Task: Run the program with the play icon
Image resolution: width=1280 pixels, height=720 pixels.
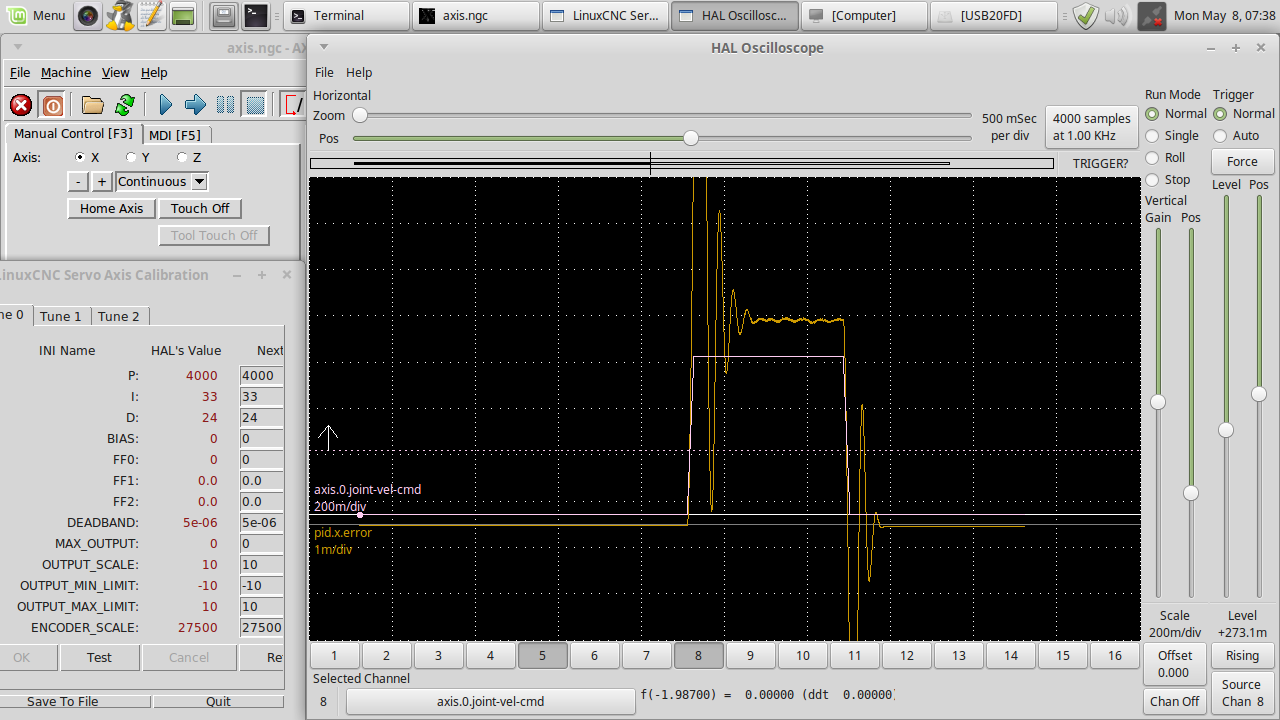Action: pyautogui.click(x=165, y=105)
